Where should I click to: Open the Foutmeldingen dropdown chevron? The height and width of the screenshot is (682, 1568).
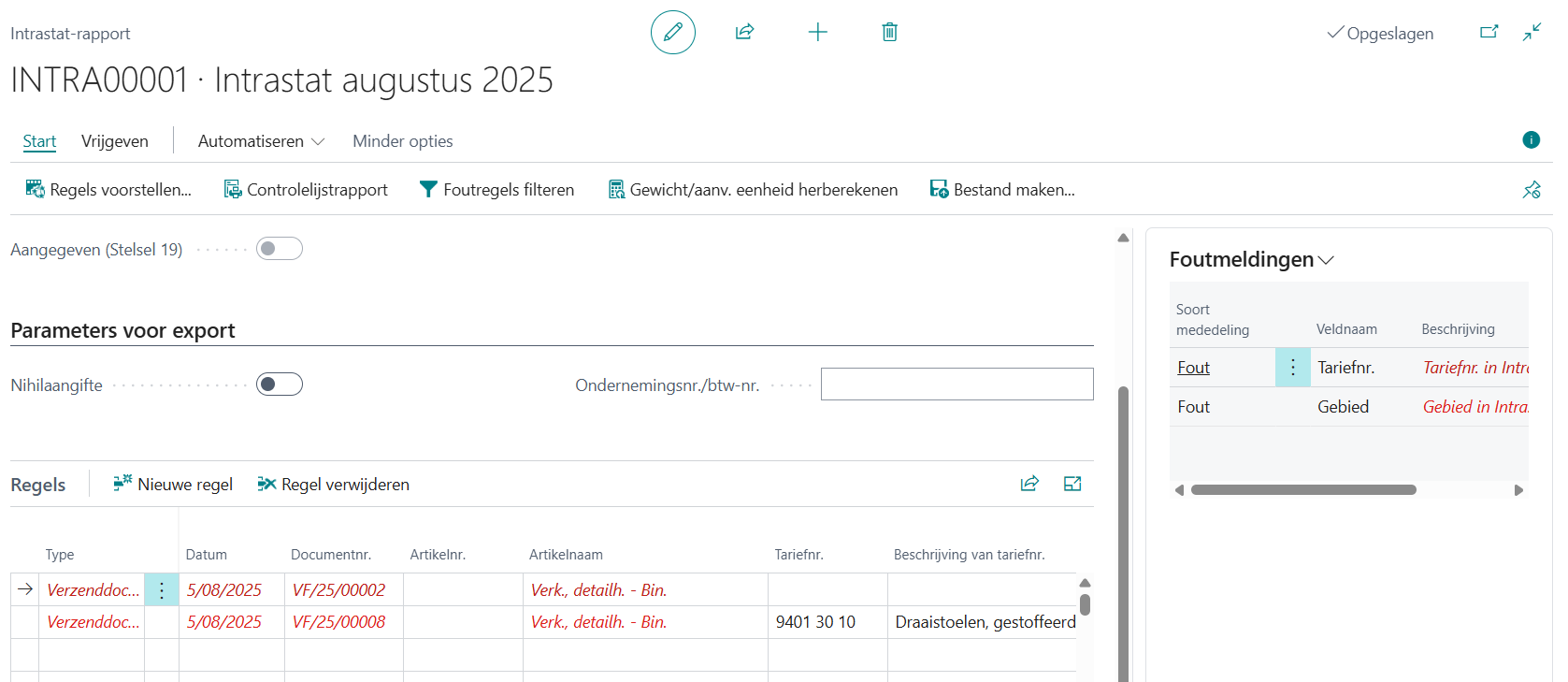click(1326, 260)
